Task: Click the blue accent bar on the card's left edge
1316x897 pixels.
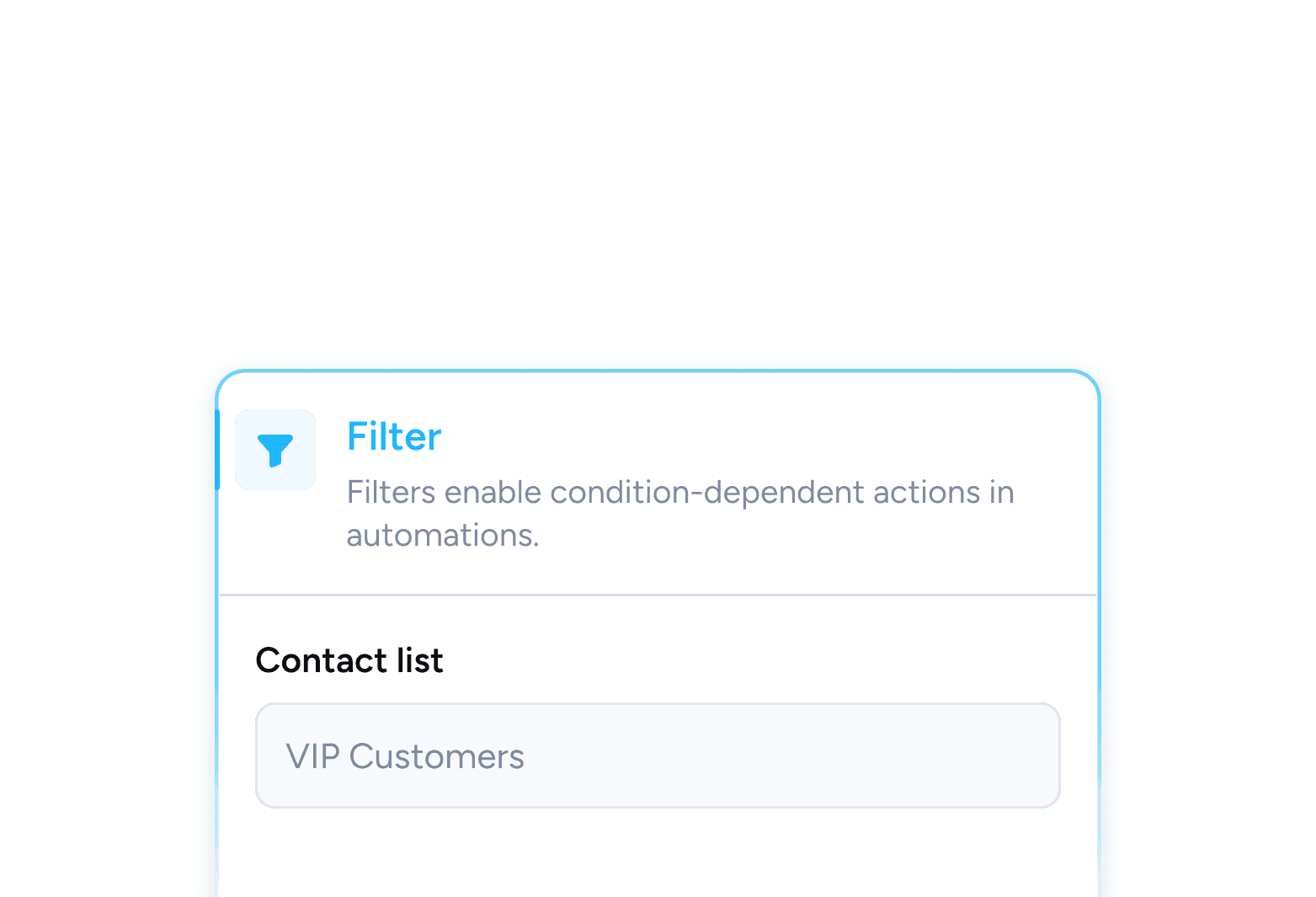Action: point(218,450)
